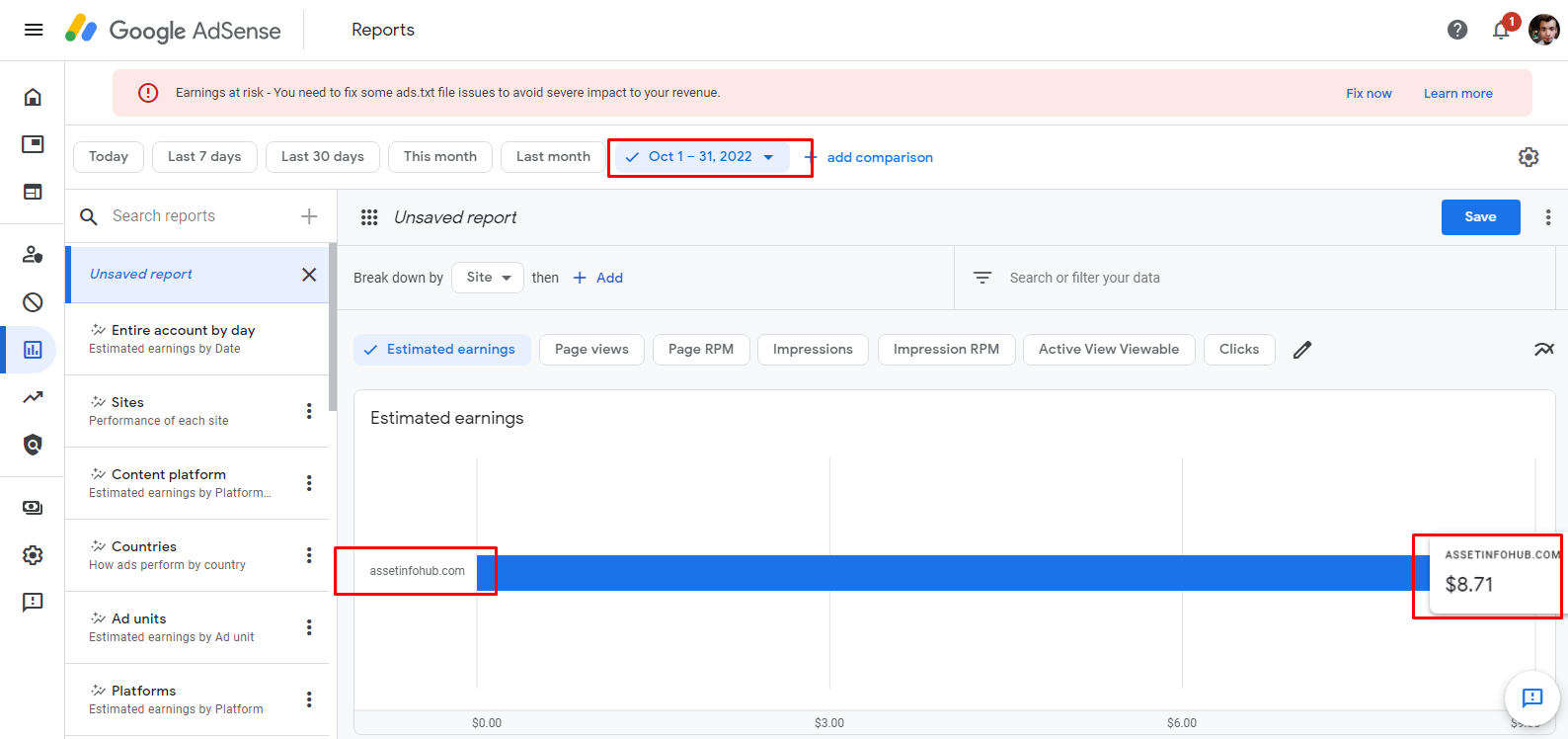The height and width of the screenshot is (739, 1568).
Task: Toggle the Page RPM metric chip
Action: pos(701,350)
